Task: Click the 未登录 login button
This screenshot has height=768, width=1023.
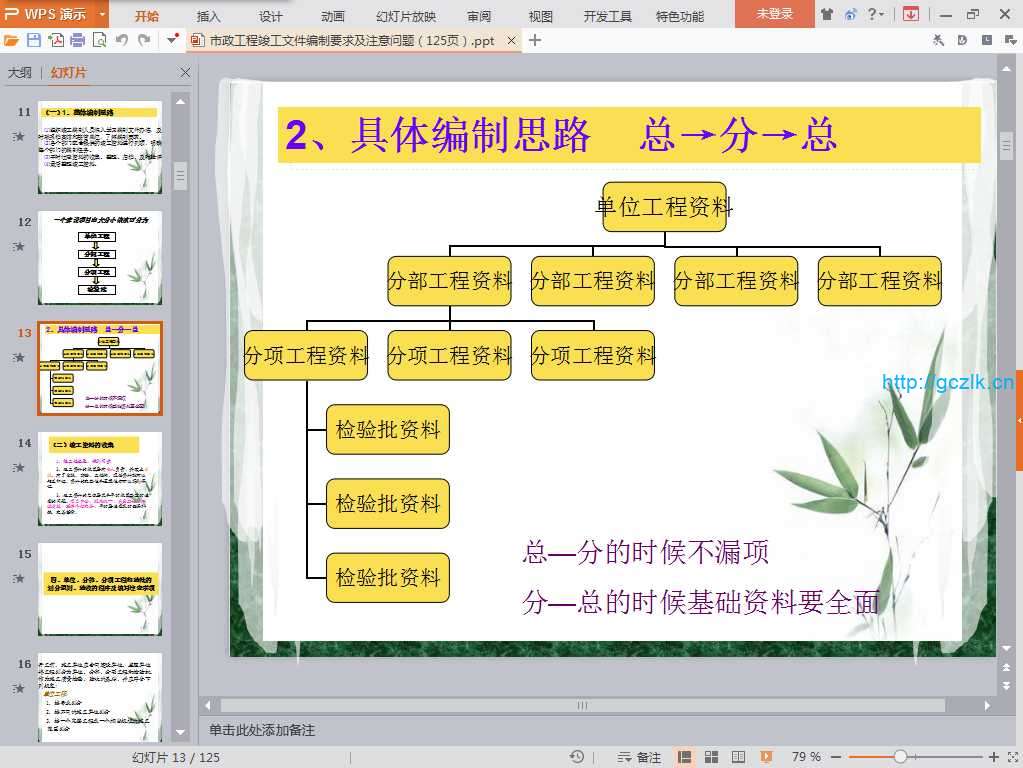Action: (x=774, y=14)
